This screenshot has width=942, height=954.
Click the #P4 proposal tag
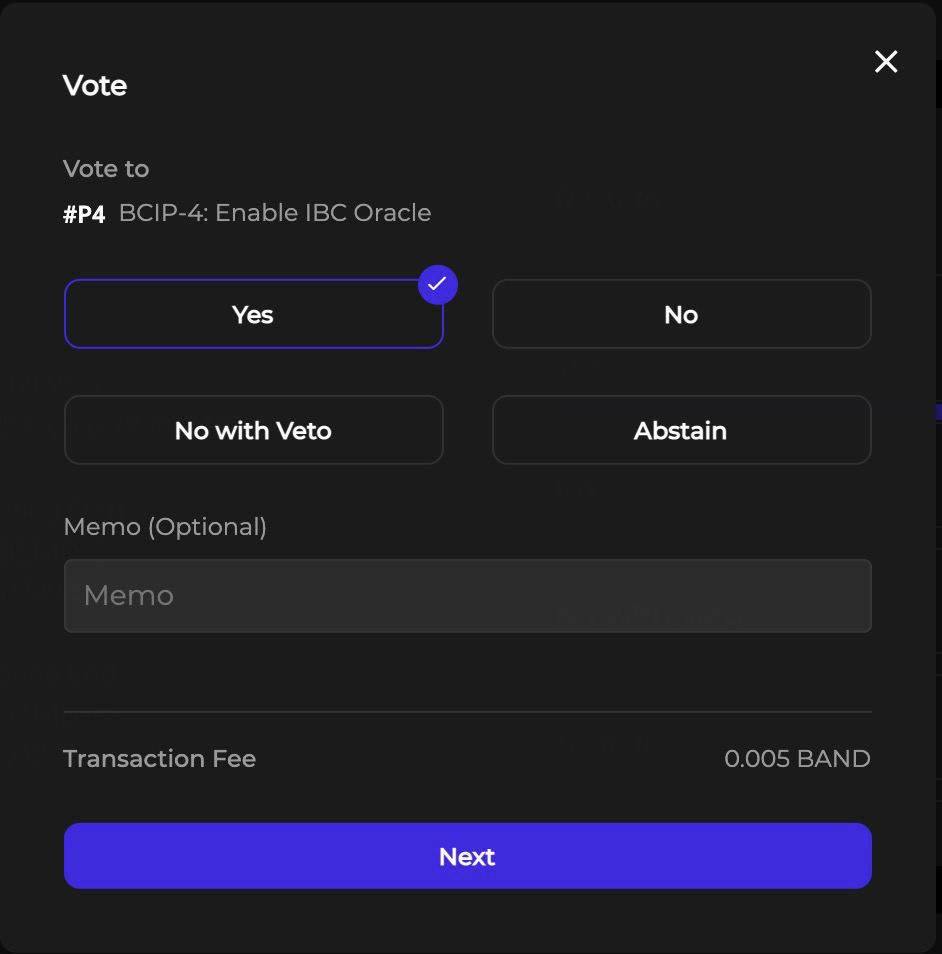tap(84, 214)
